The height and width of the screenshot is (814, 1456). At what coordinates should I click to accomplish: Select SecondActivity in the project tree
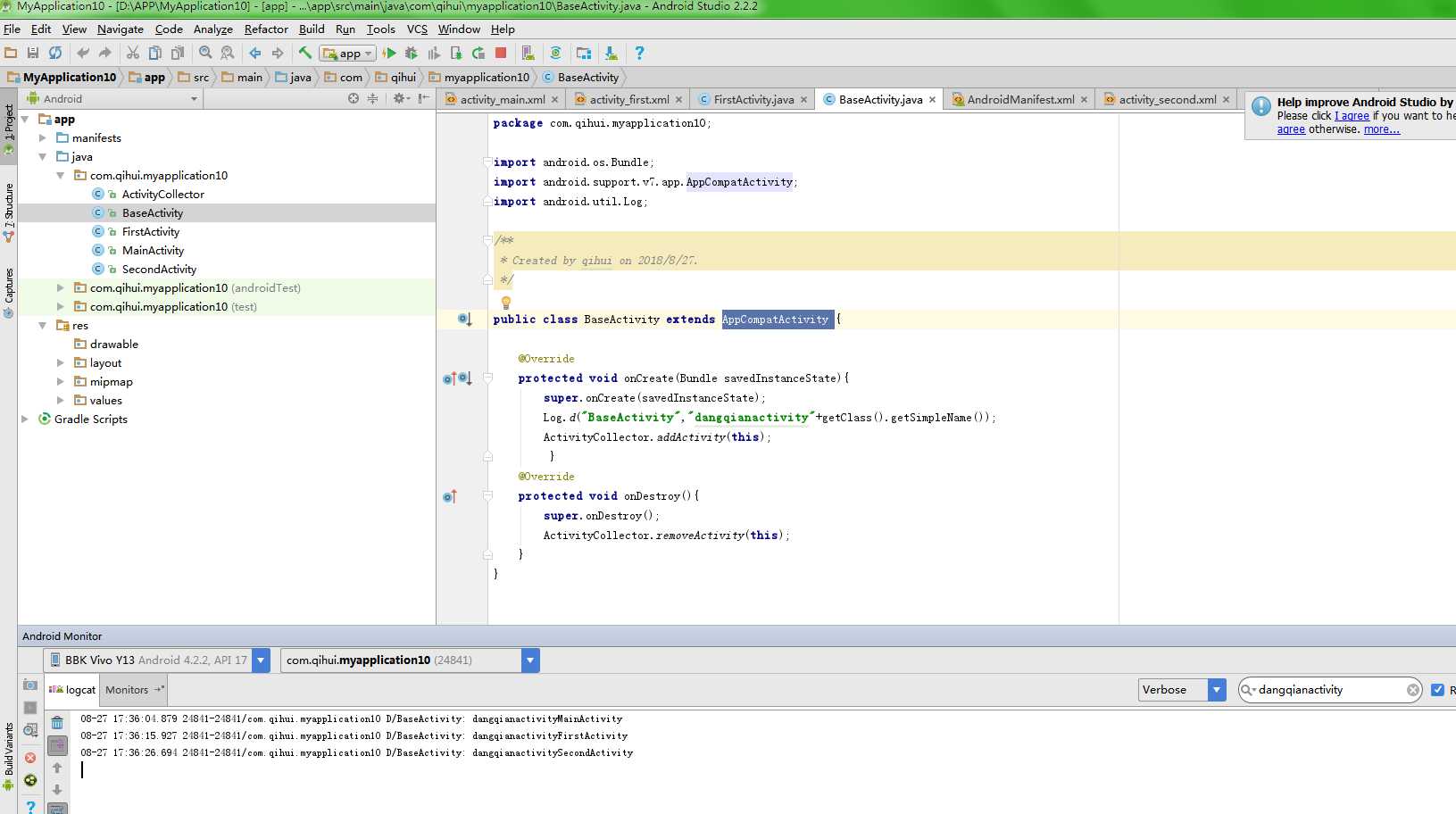point(159,270)
